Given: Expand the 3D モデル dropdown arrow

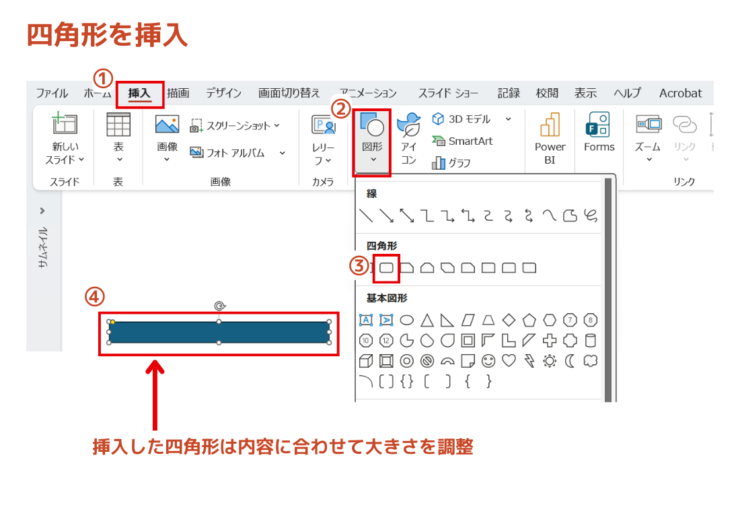Looking at the screenshot, I should click(x=508, y=119).
